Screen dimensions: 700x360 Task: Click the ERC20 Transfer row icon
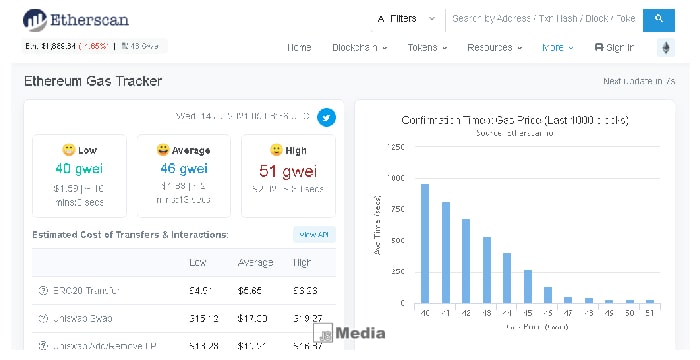(x=43, y=291)
